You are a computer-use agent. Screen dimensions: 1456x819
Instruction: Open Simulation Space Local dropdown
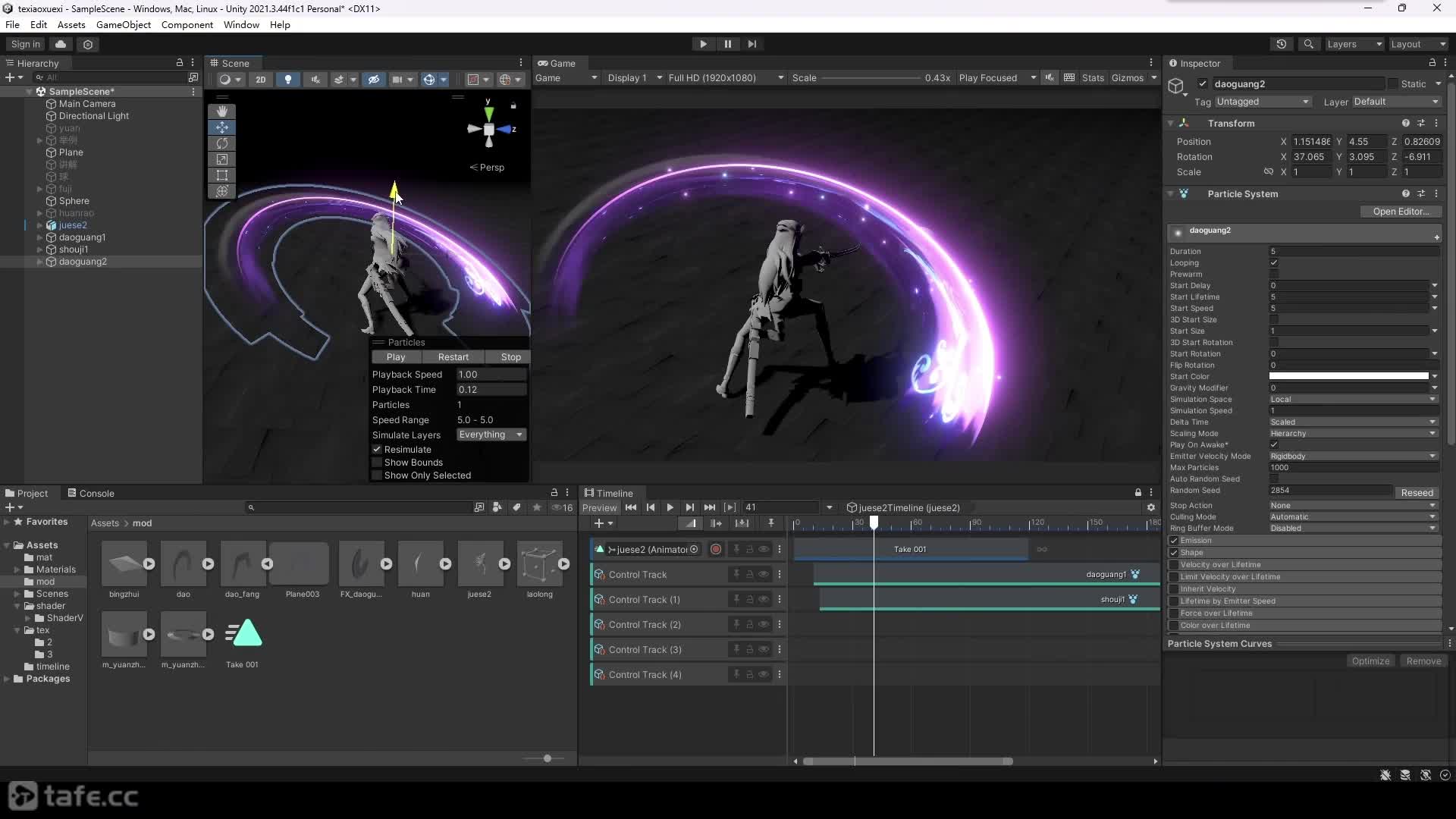1354,400
